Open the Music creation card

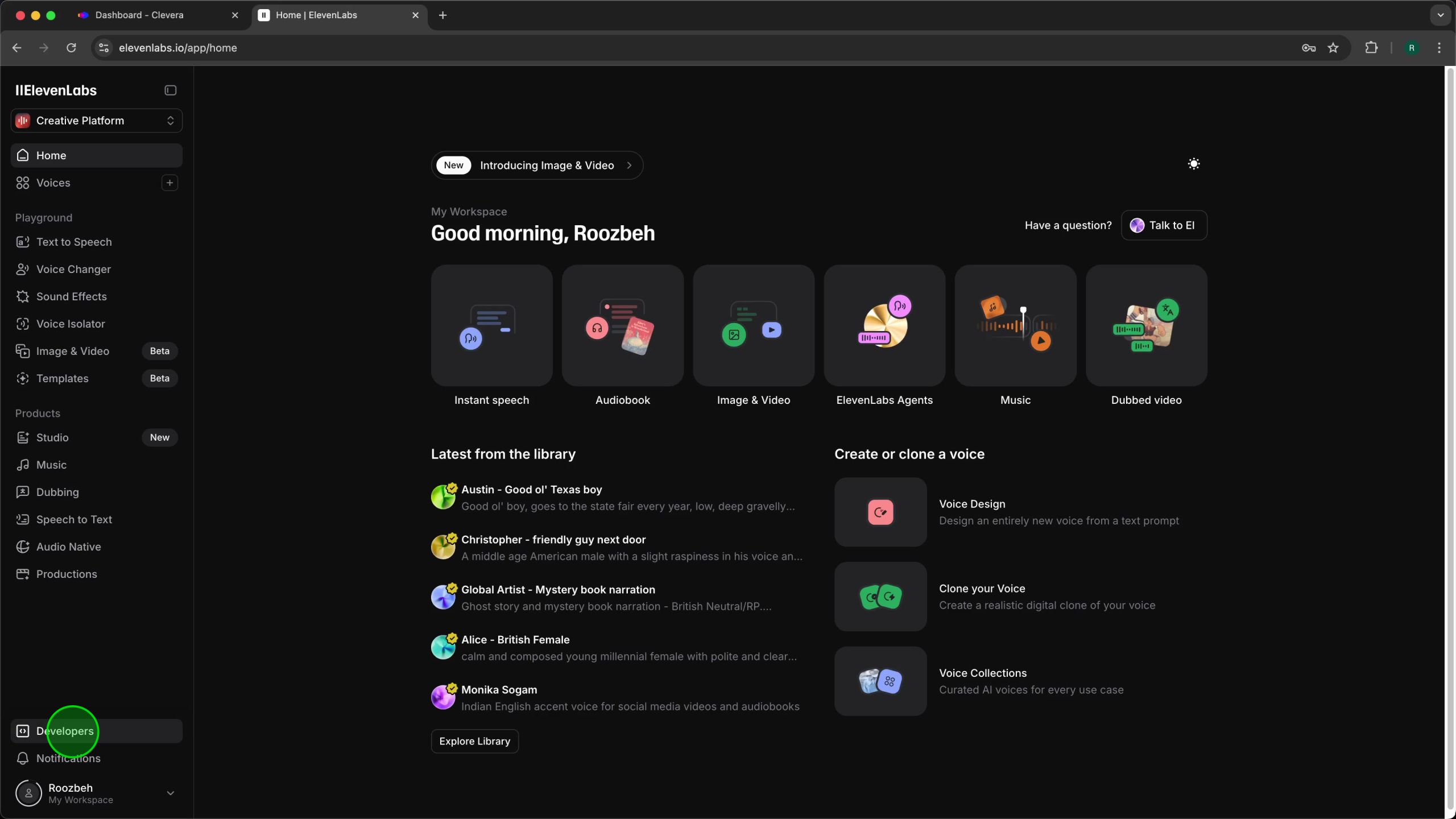(x=1015, y=325)
